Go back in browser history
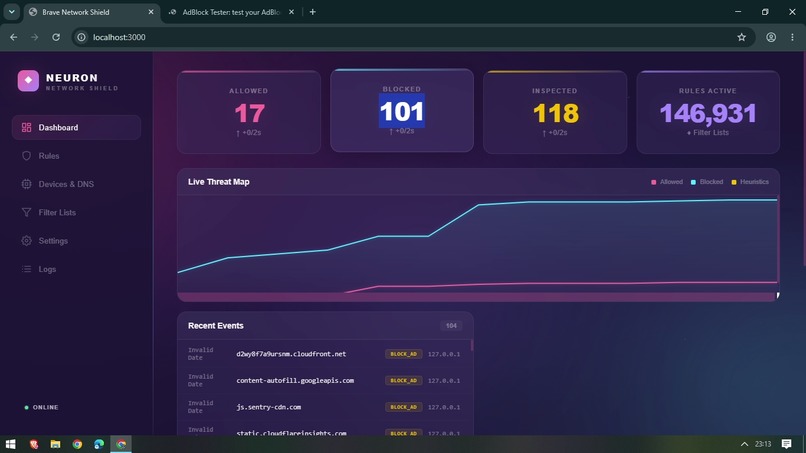The width and height of the screenshot is (806, 453). [14, 37]
